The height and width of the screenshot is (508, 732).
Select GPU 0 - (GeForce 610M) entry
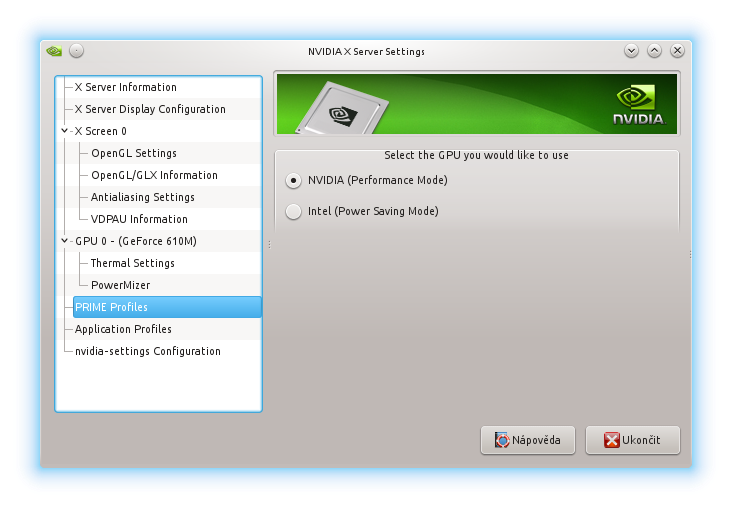(136, 241)
